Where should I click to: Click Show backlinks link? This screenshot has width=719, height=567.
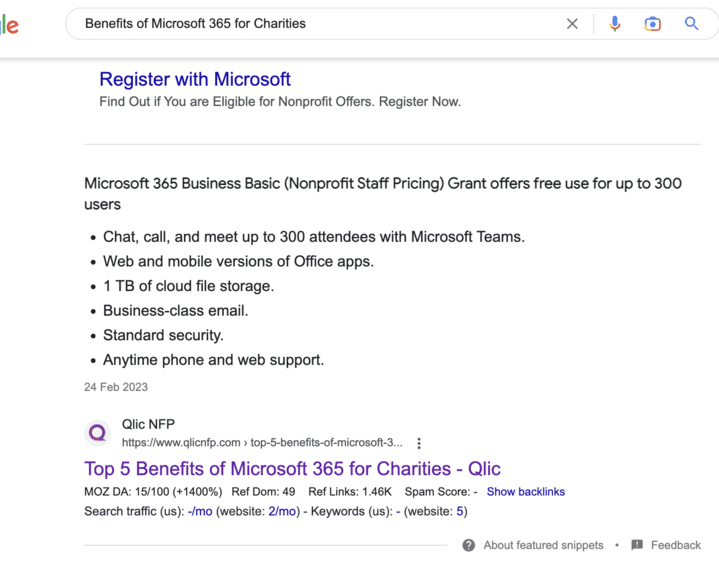tap(525, 492)
